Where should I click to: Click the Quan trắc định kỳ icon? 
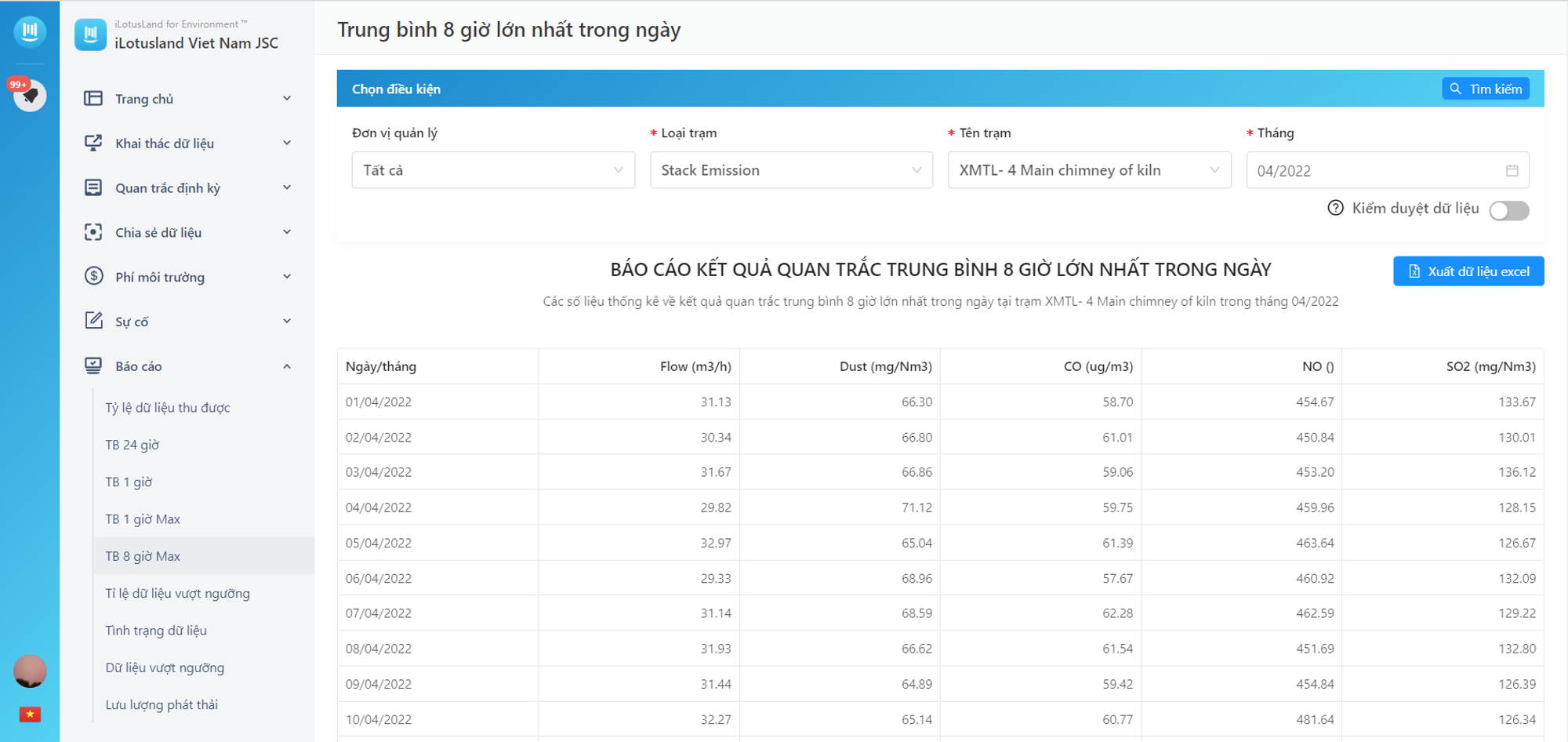pos(93,187)
